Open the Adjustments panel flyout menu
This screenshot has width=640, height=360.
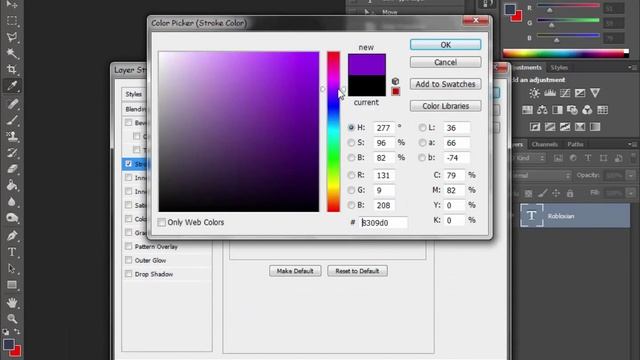(x=632, y=67)
